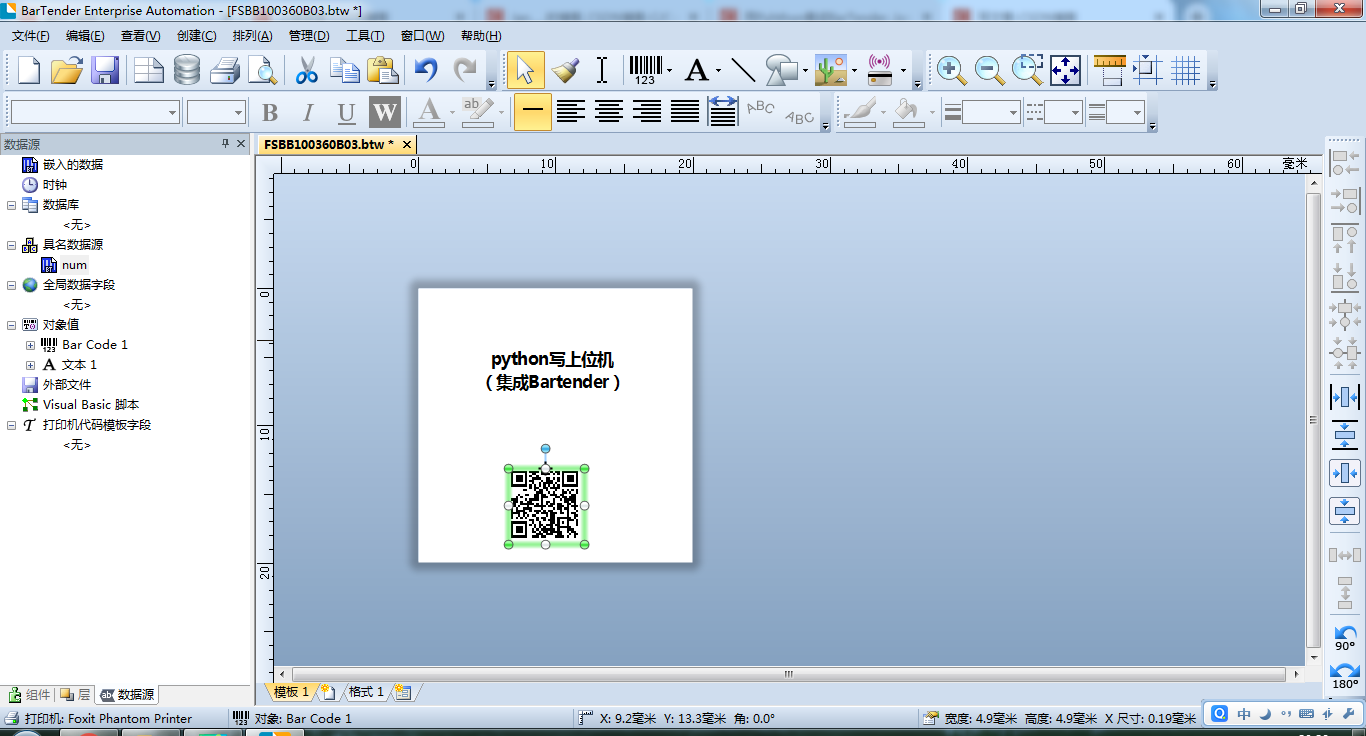Viewport: 1366px width, 736px height.
Task: Toggle italic I formatting
Action: coord(308,112)
